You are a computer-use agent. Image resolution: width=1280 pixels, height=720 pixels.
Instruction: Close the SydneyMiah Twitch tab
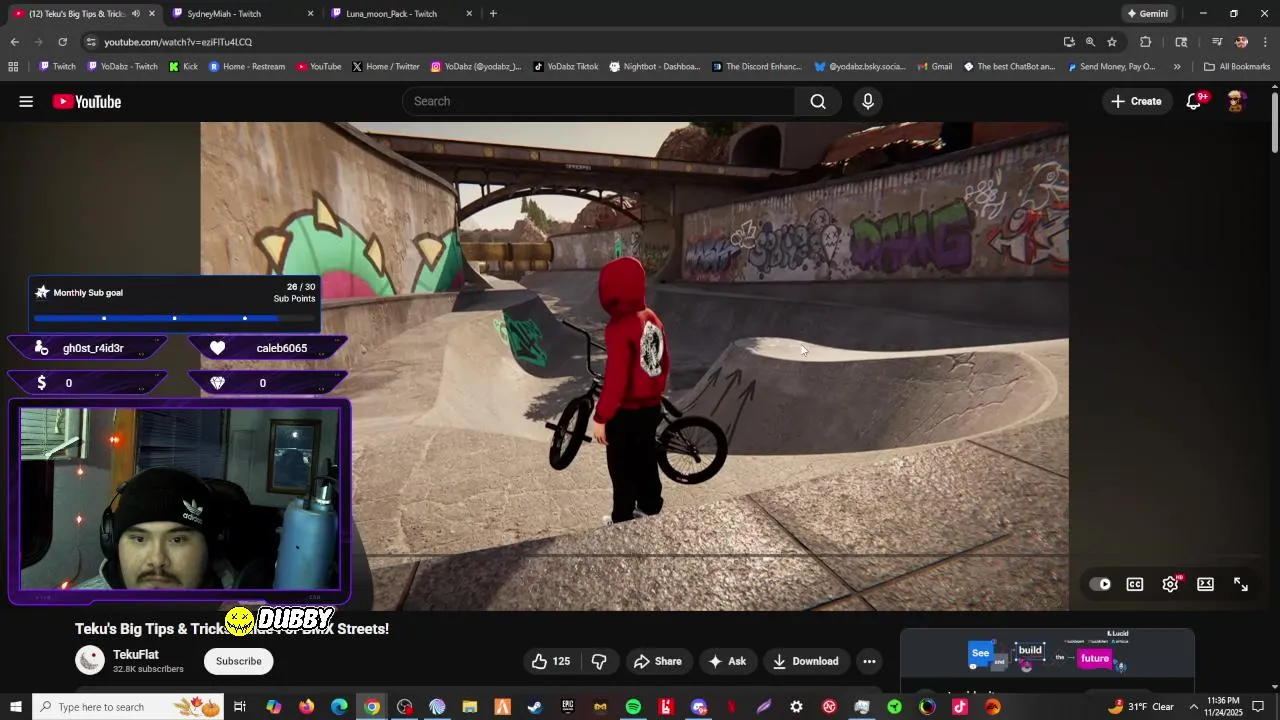(310, 14)
